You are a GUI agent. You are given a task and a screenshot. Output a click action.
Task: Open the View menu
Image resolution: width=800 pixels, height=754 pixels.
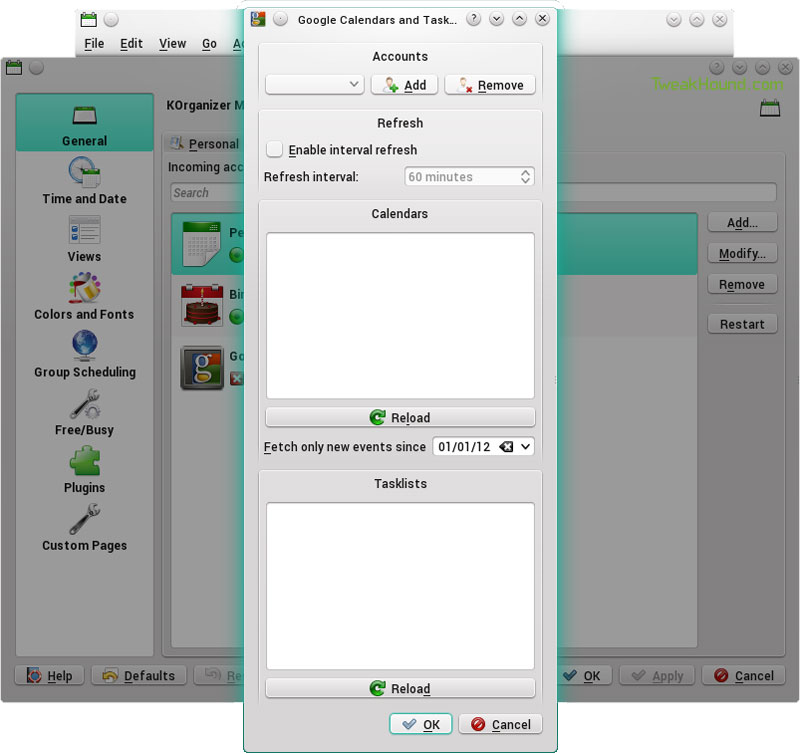coord(172,44)
